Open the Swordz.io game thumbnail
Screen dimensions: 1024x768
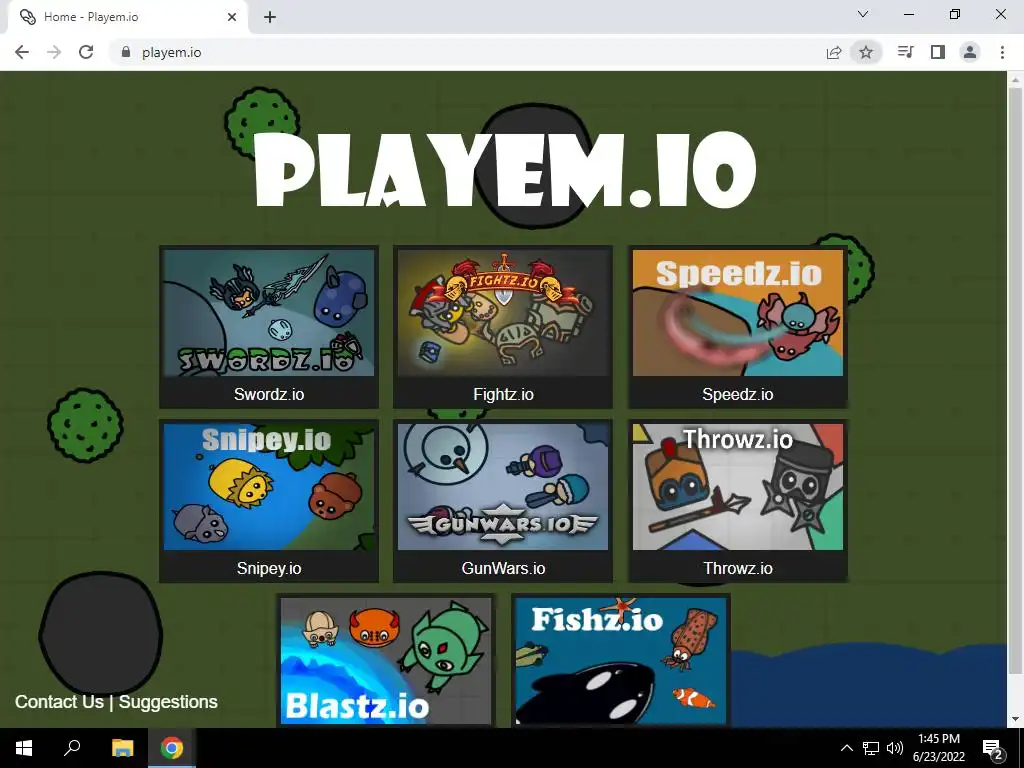[x=269, y=313]
